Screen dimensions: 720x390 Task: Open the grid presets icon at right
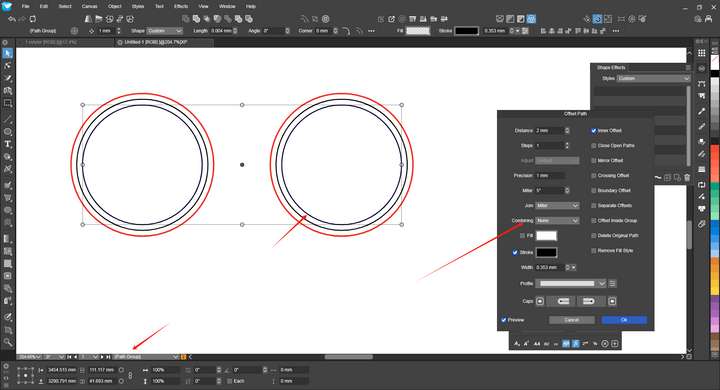tap(701, 53)
